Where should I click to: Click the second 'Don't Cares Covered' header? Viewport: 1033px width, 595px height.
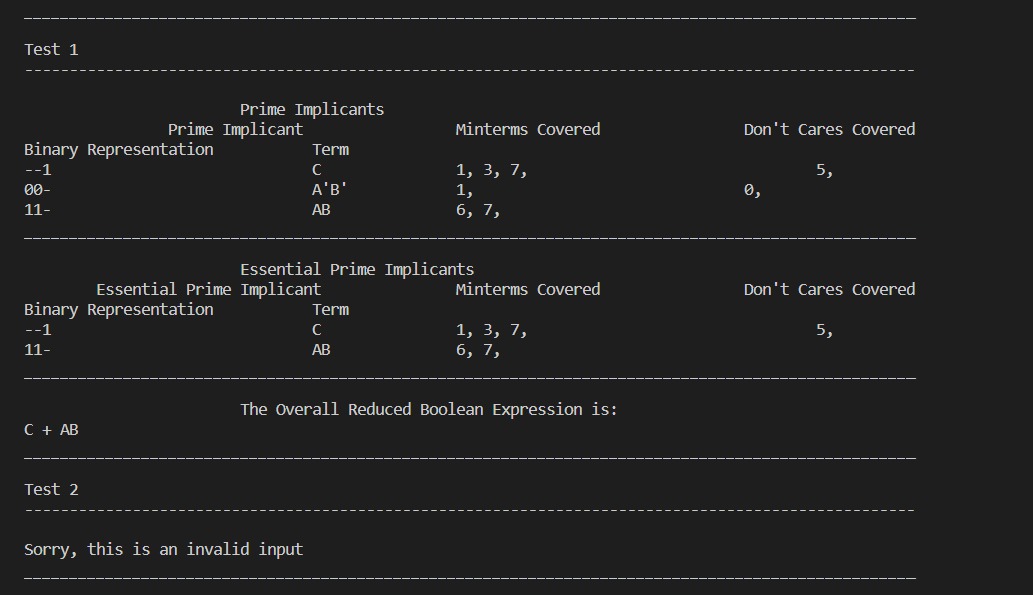[829, 290]
